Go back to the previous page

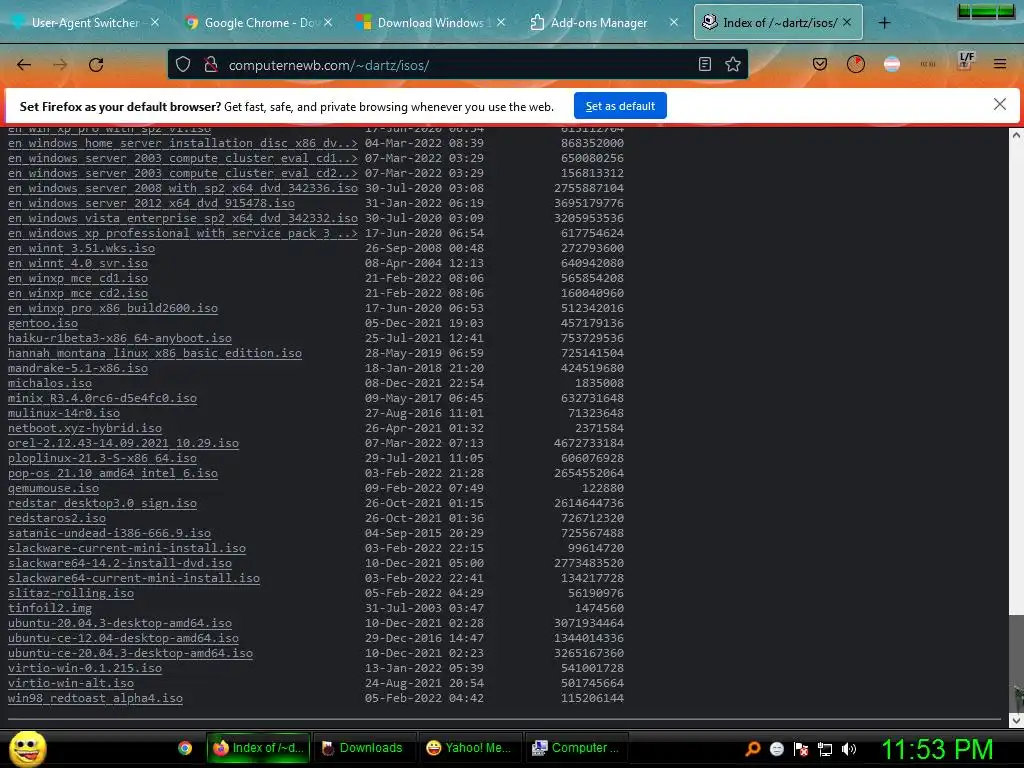tap(24, 65)
